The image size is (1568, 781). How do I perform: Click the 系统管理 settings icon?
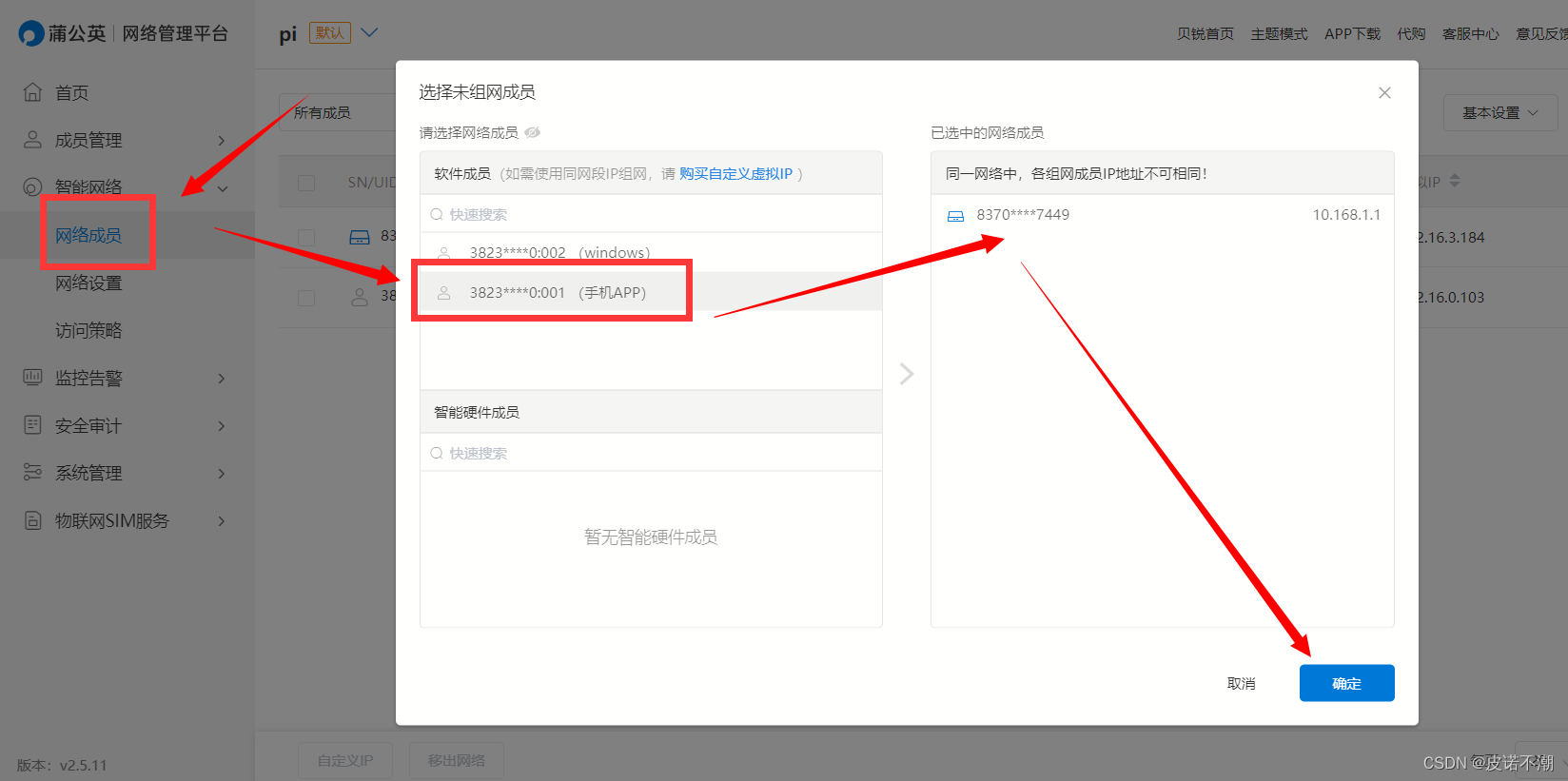(x=32, y=473)
